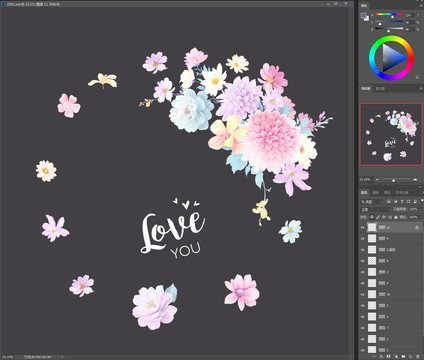Lock image pixels with the brush lock icon
The image size is (424, 360).
tap(378, 217)
